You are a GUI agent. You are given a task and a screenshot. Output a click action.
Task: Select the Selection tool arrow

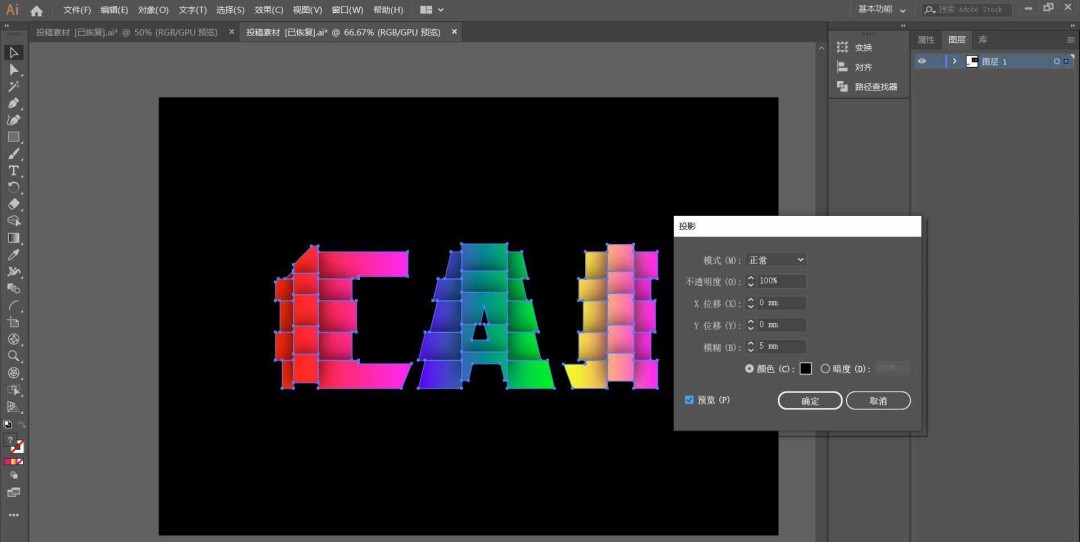pos(14,52)
